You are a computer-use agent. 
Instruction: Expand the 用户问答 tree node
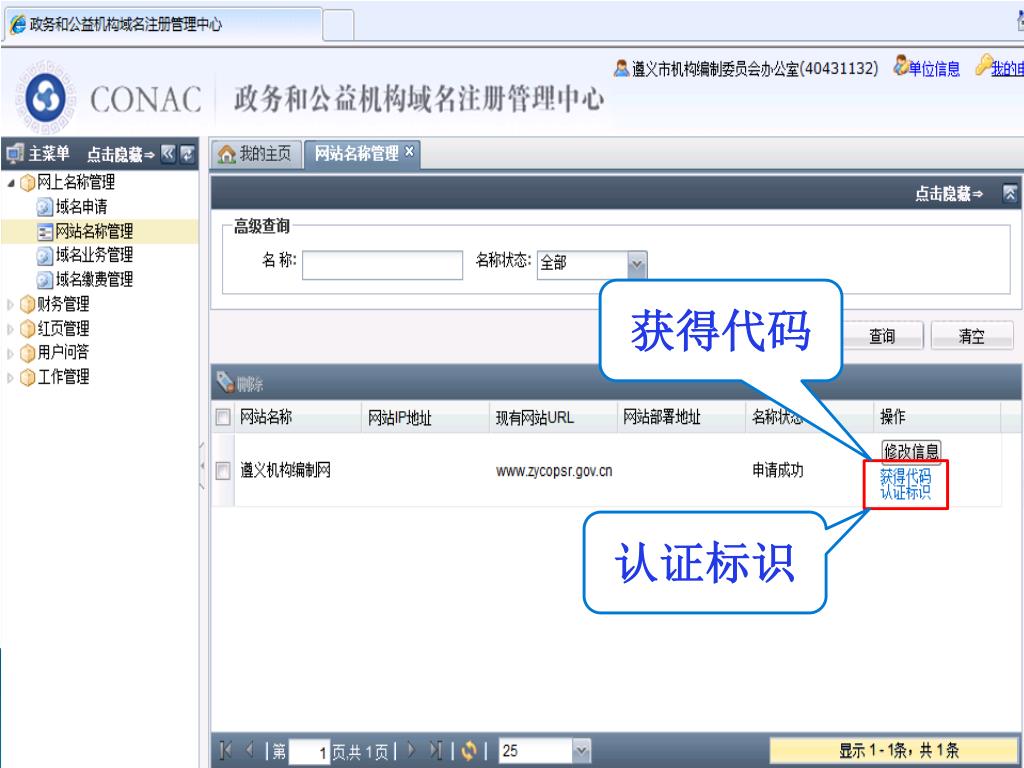tap(10, 353)
